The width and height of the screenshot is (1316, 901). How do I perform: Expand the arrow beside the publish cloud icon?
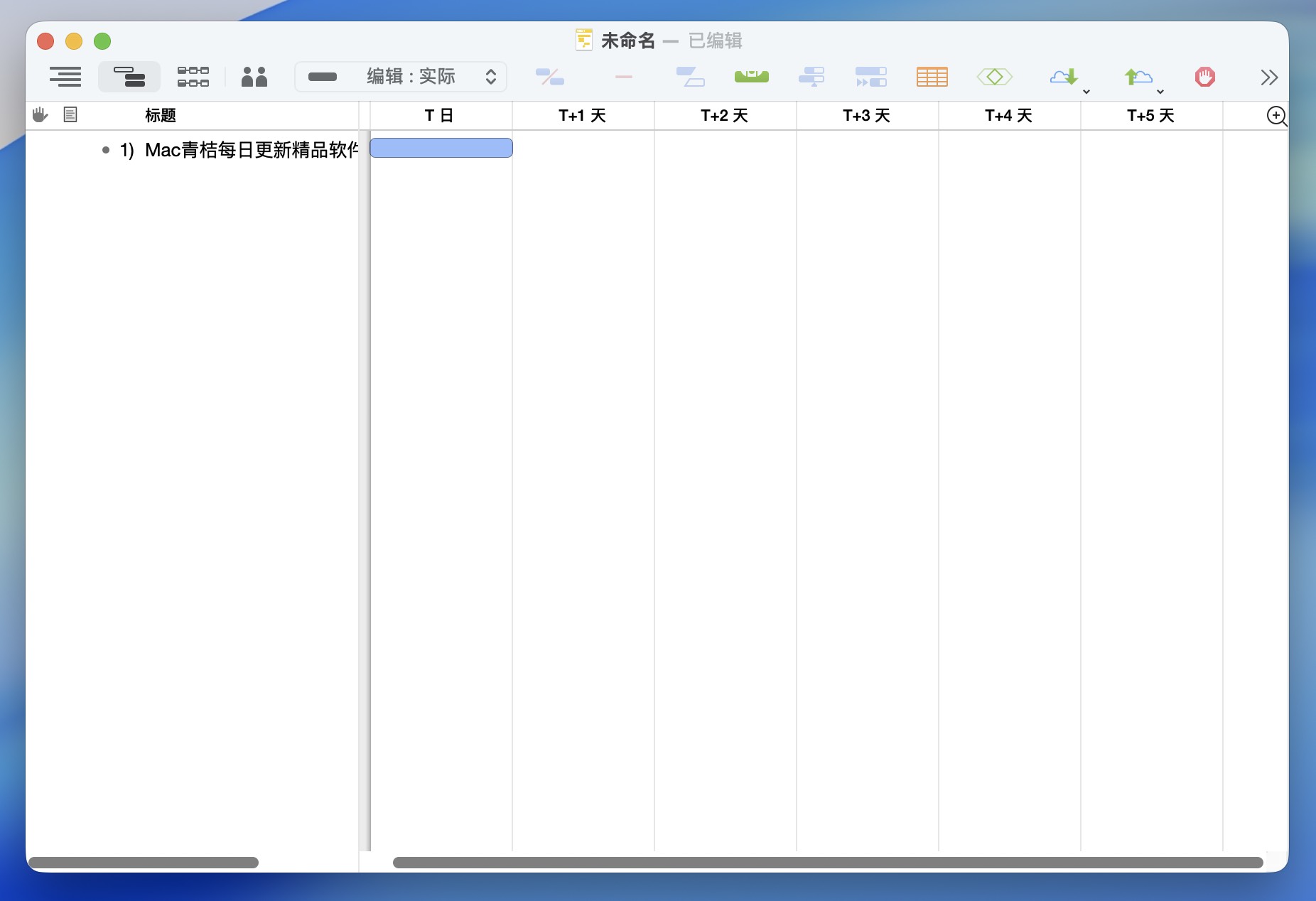(1160, 91)
